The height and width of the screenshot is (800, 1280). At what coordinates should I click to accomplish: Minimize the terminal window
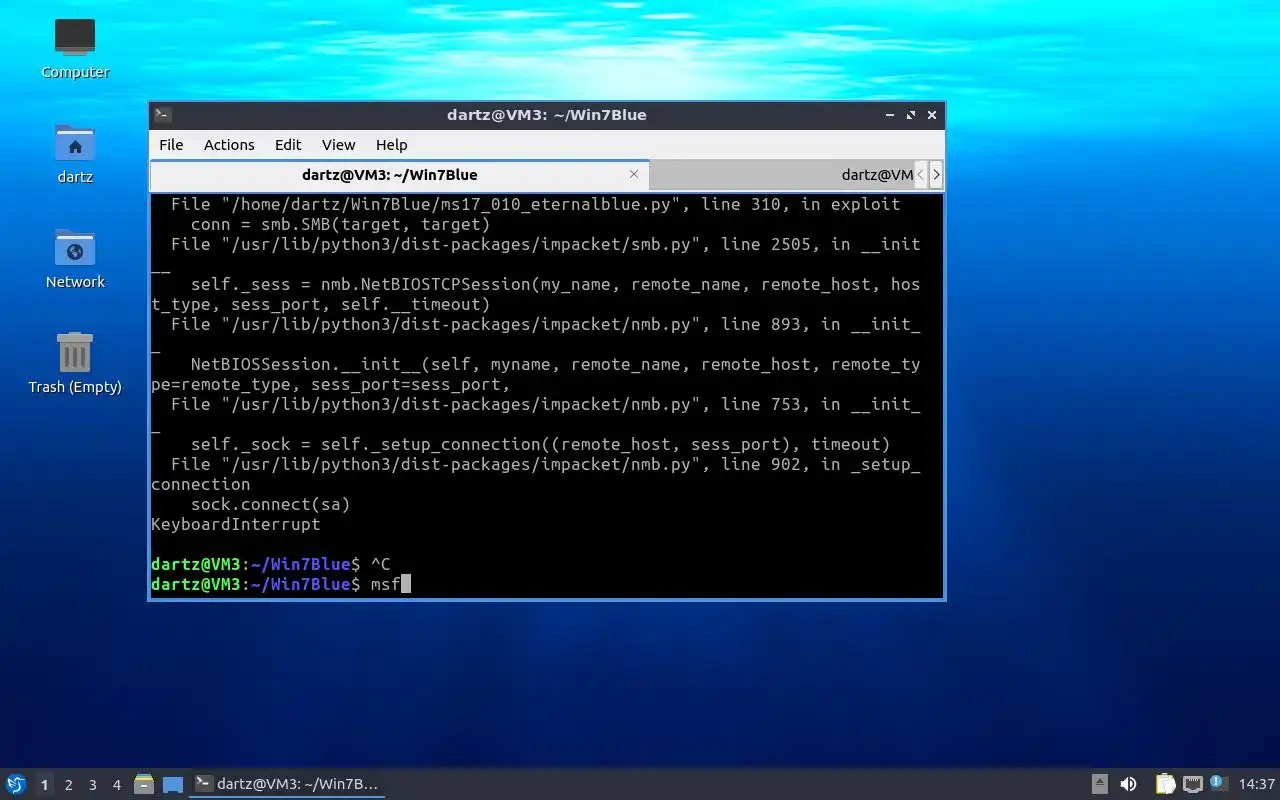(890, 115)
